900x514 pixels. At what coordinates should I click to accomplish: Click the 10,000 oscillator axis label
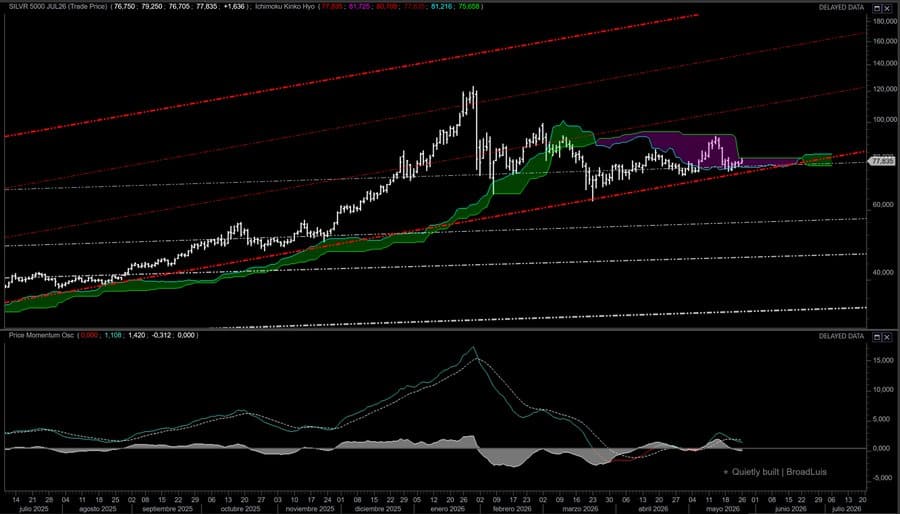pos(885,390)
